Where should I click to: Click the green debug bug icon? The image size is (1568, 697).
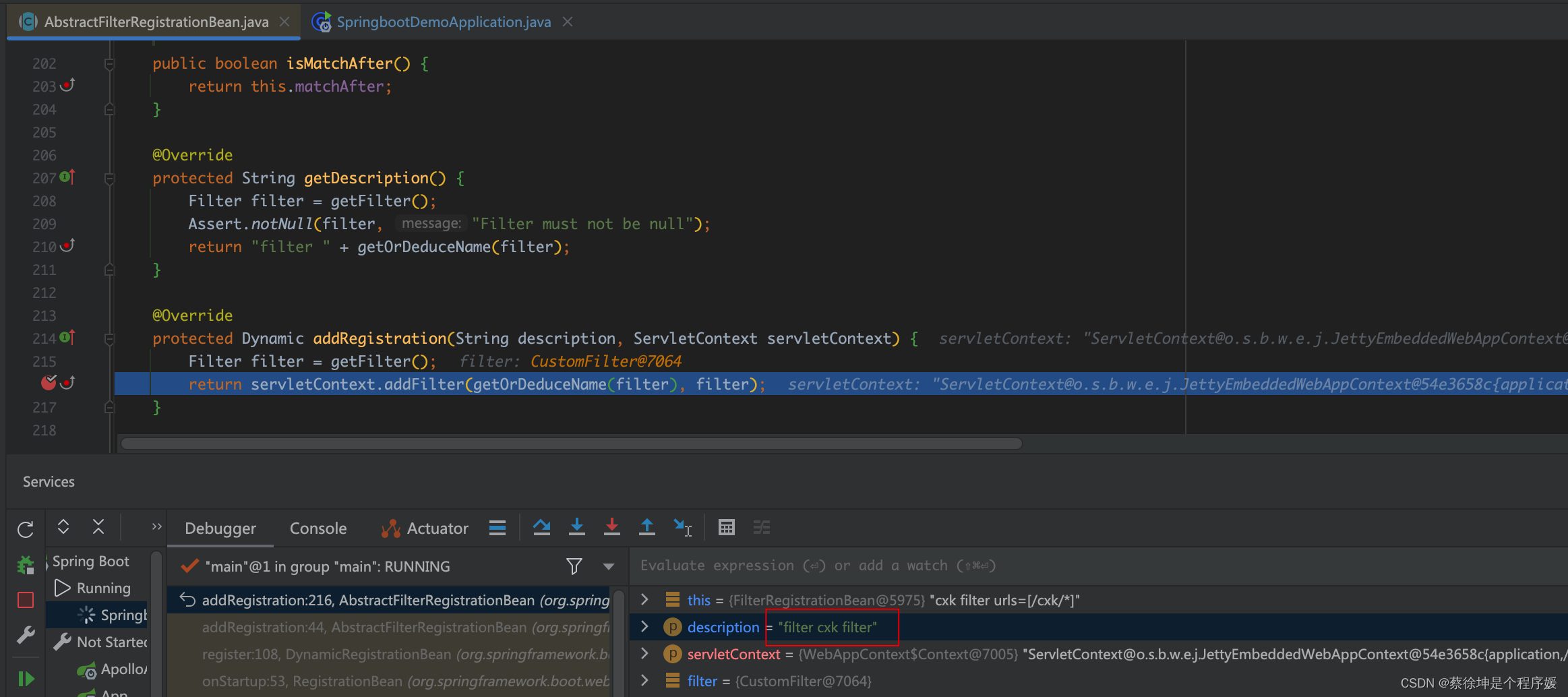click(x=26, y=565)
